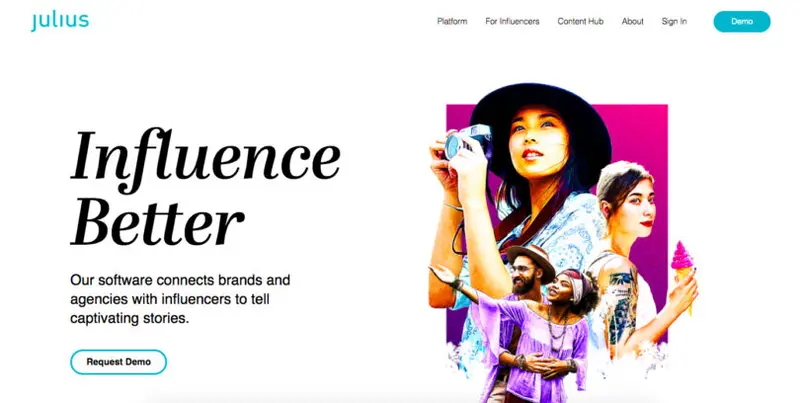Click the teal Demo button
This screenshot has height=403, width=800.
pos(742,21)
